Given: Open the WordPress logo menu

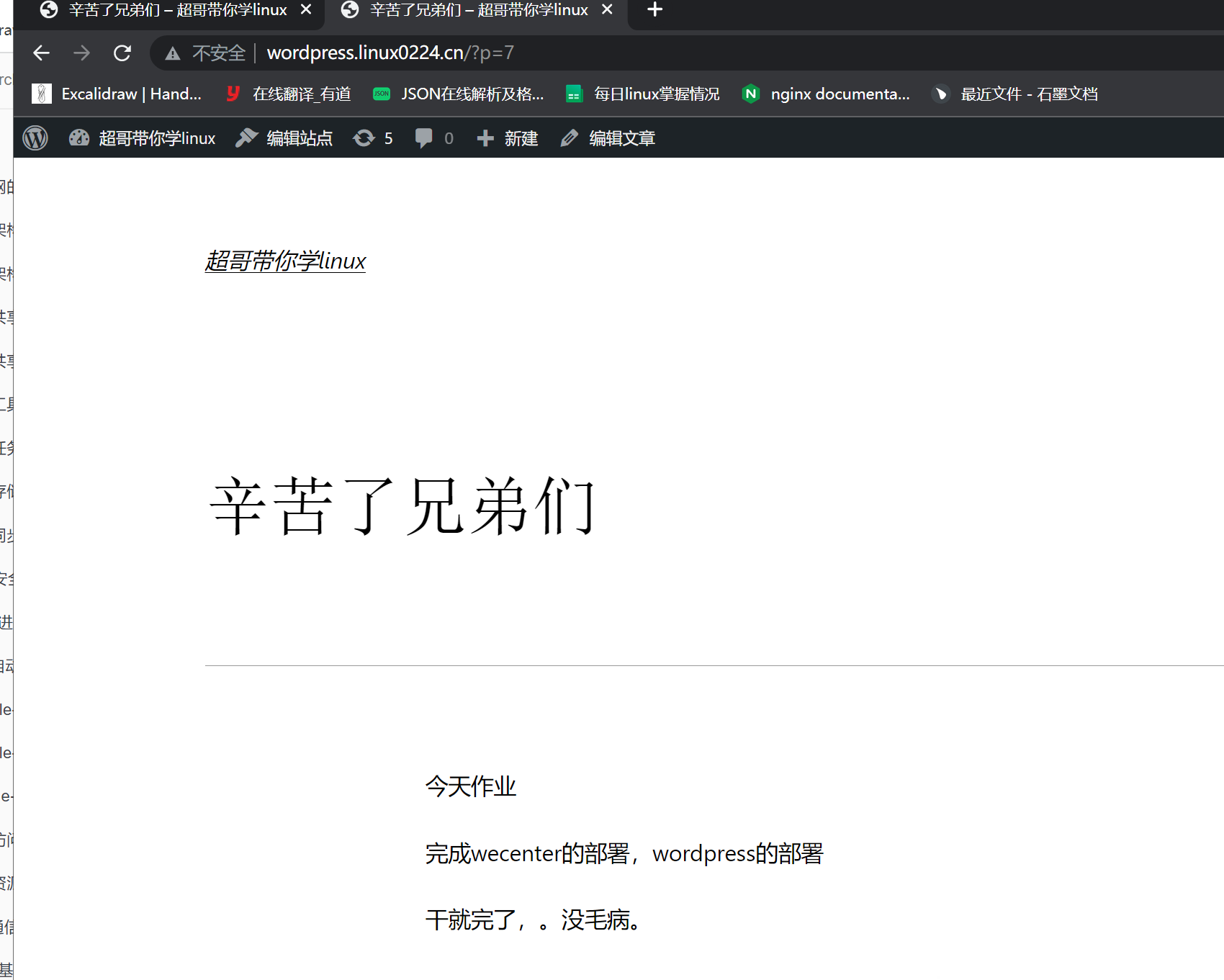Looking at the screenshot, I should click(35, 138).
